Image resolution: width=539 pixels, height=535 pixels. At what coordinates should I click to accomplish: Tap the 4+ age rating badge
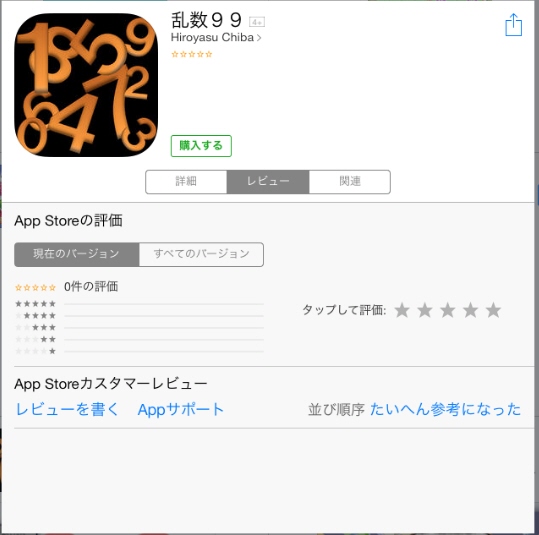pos(257,22)
